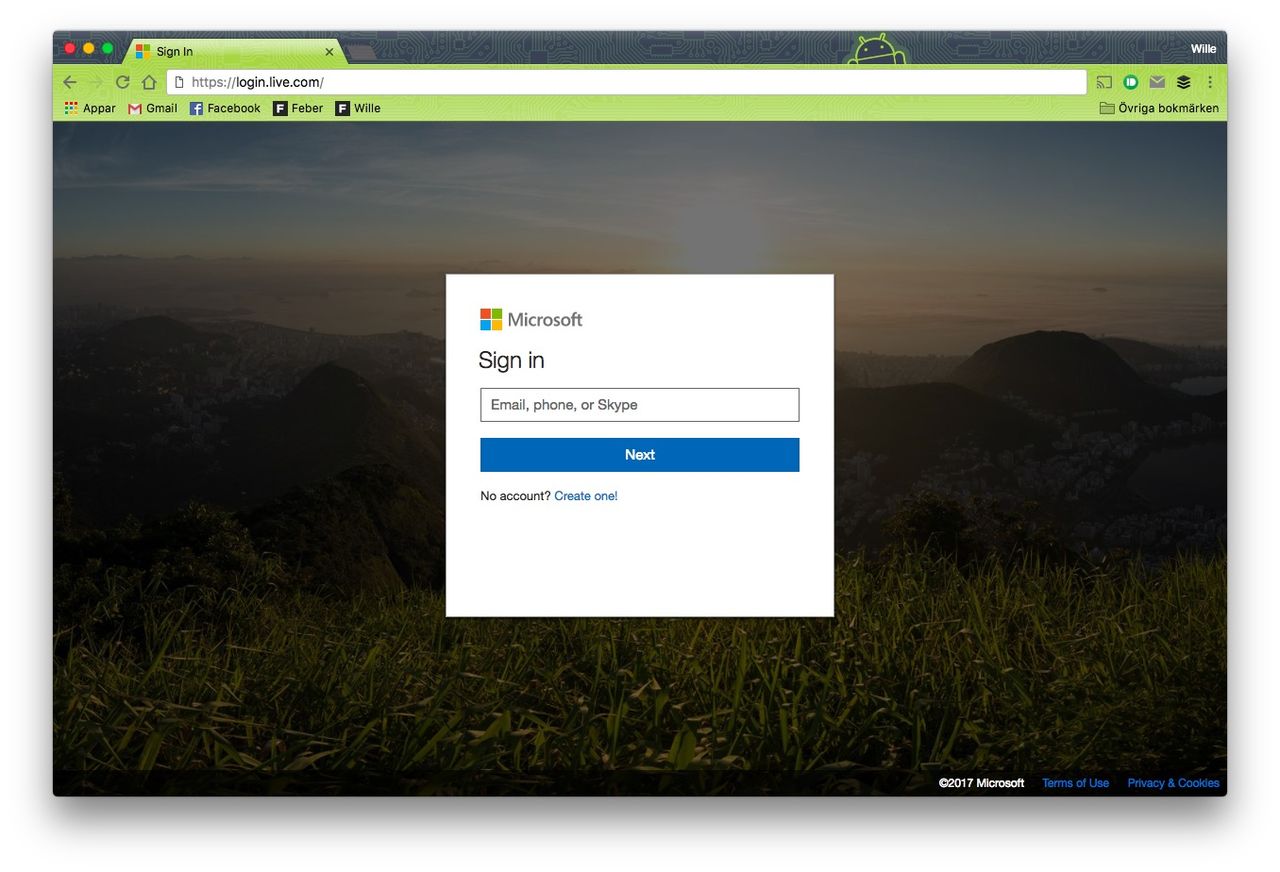
Task: Click the Create one! link
Action: (x=586, y=496)
